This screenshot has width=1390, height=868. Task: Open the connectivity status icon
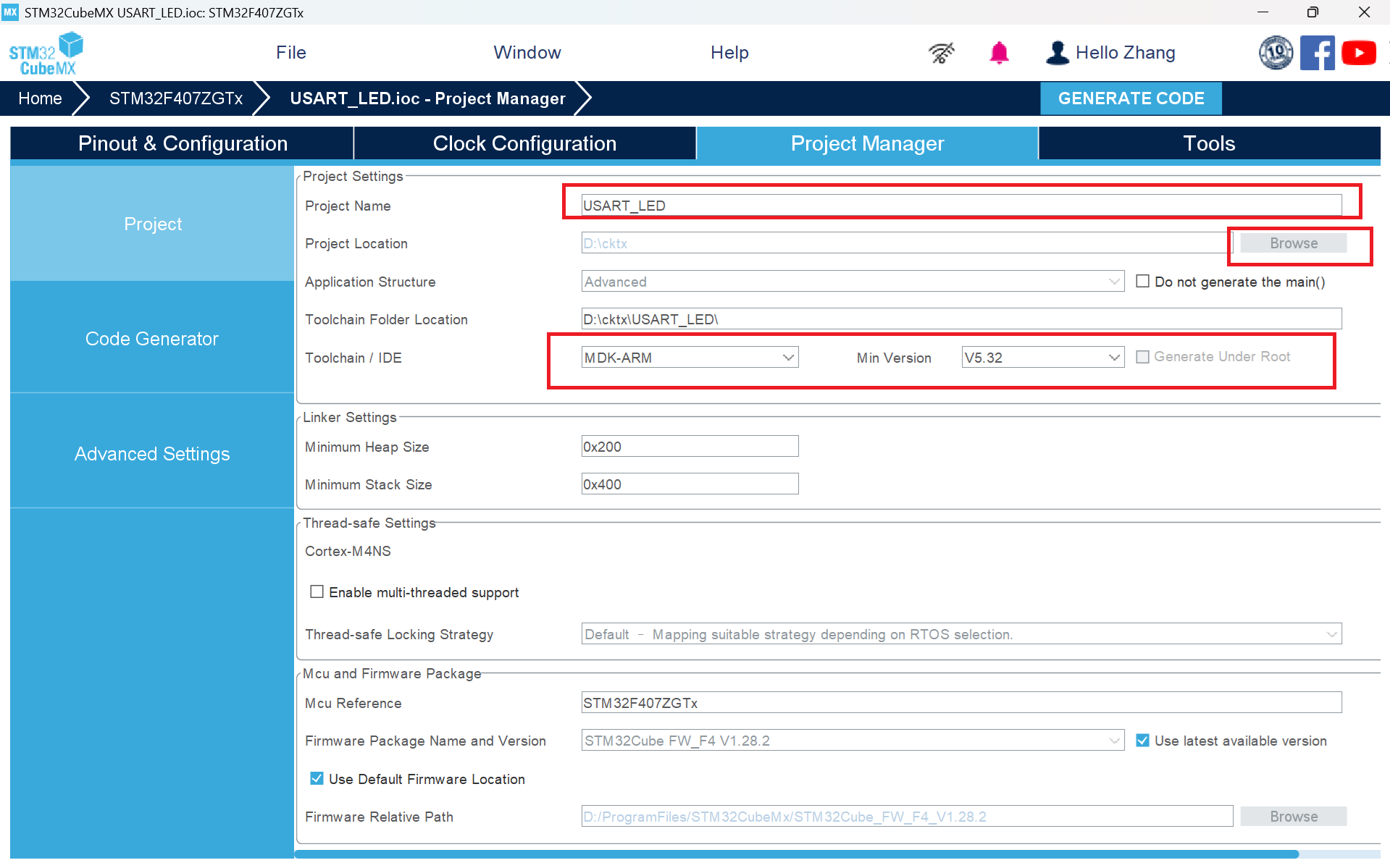[941, 53]
